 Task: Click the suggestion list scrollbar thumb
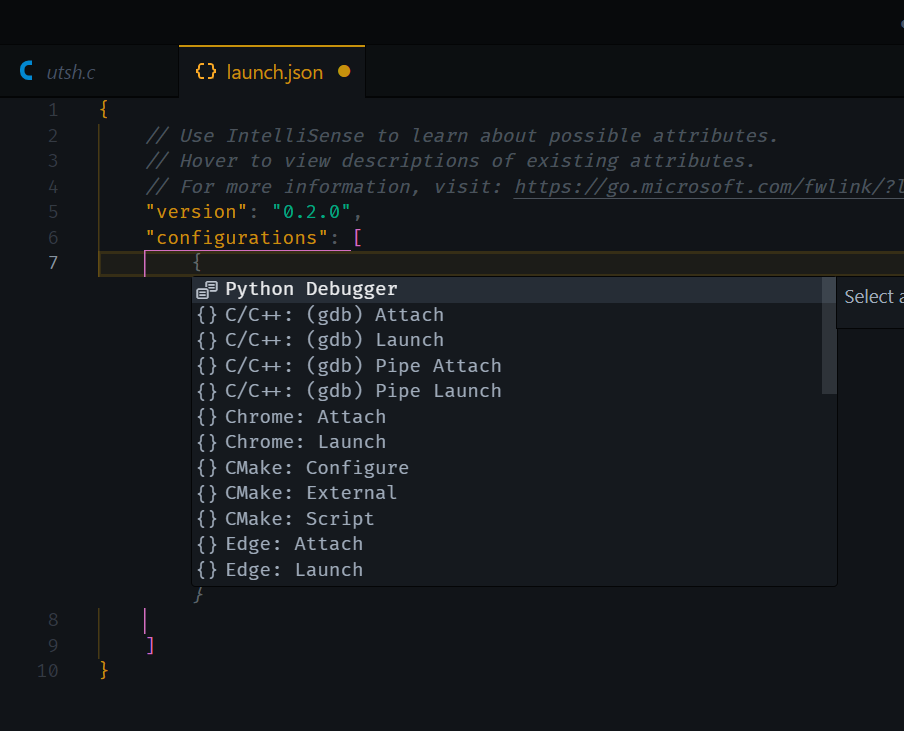(x=829, y=335)
